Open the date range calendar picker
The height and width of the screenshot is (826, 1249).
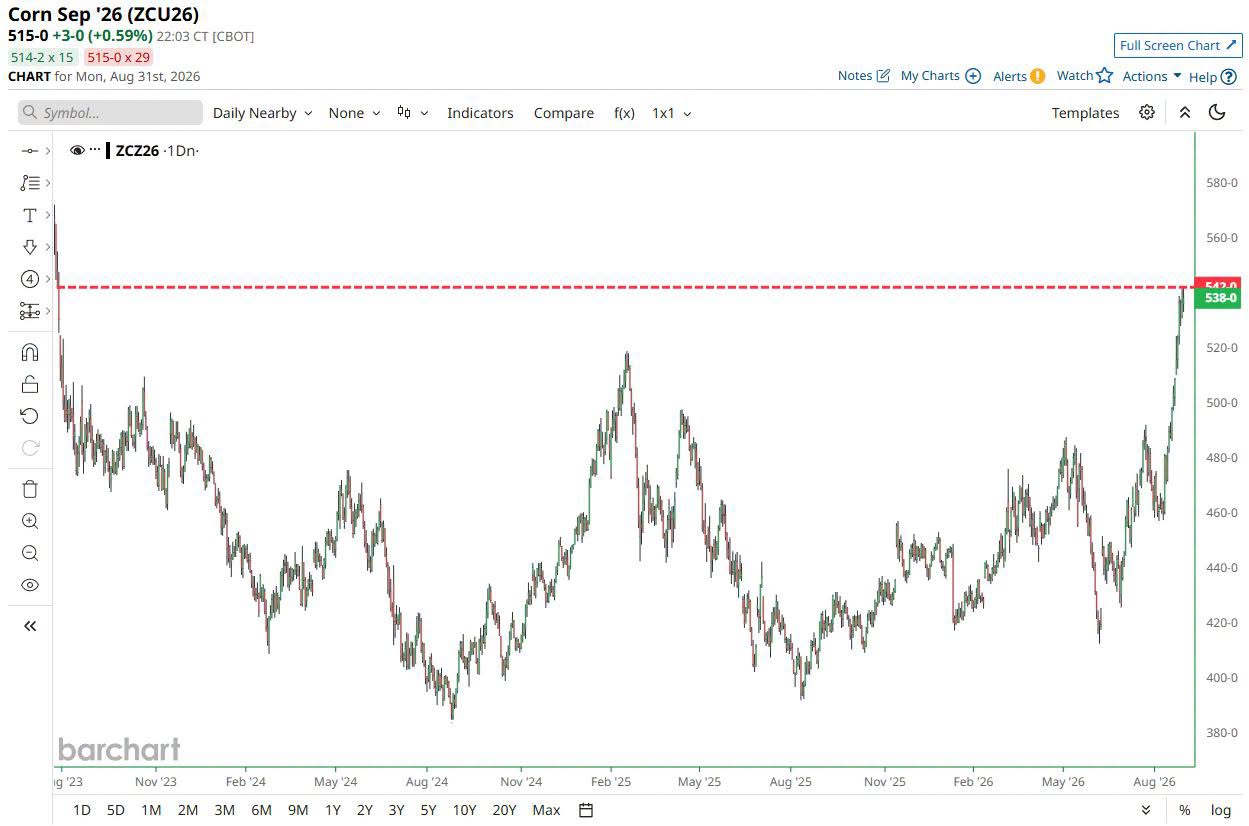(587, 810)
